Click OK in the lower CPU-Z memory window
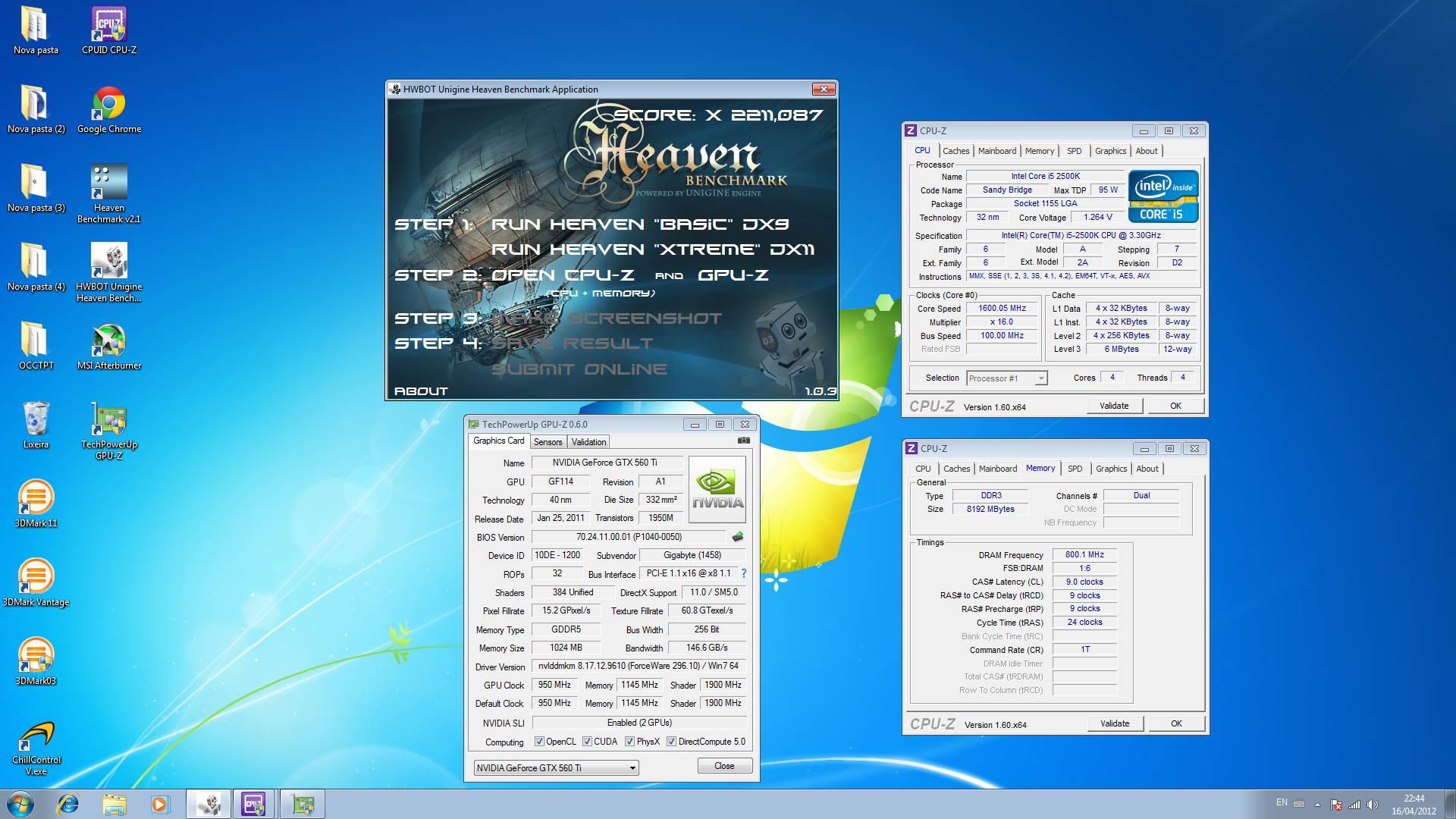Screen dimensions: 1456x819 [1176, 723]
